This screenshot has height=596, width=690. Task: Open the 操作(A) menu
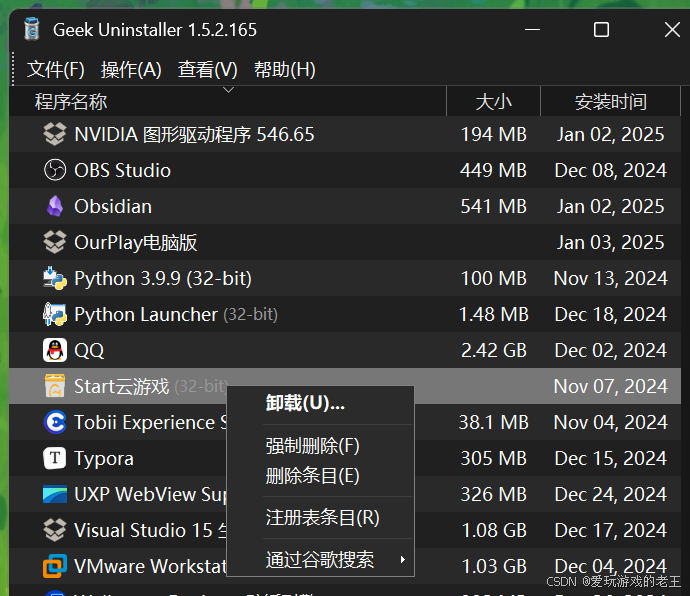coord(131,70)
